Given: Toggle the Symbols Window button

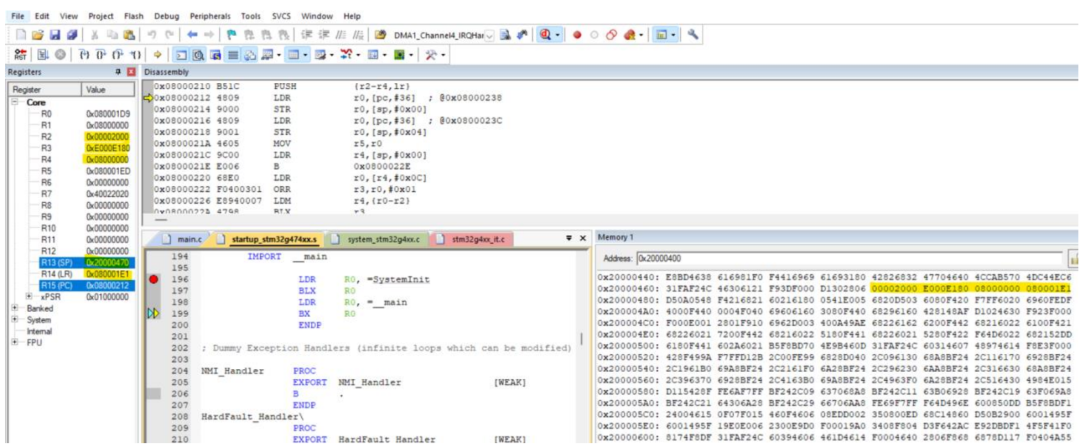Looking at the screenshot, I should (x=214, y=54).
